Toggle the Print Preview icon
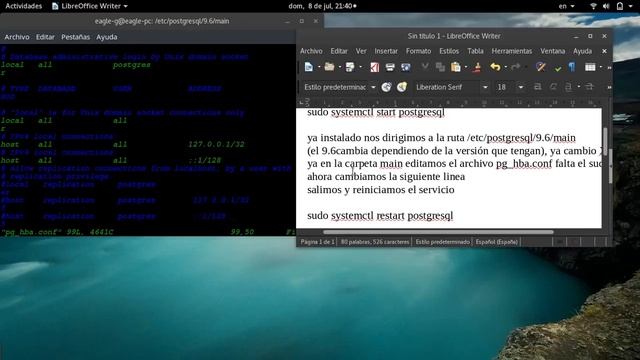This screenshot has width=640, height=360. coord(405,67)
